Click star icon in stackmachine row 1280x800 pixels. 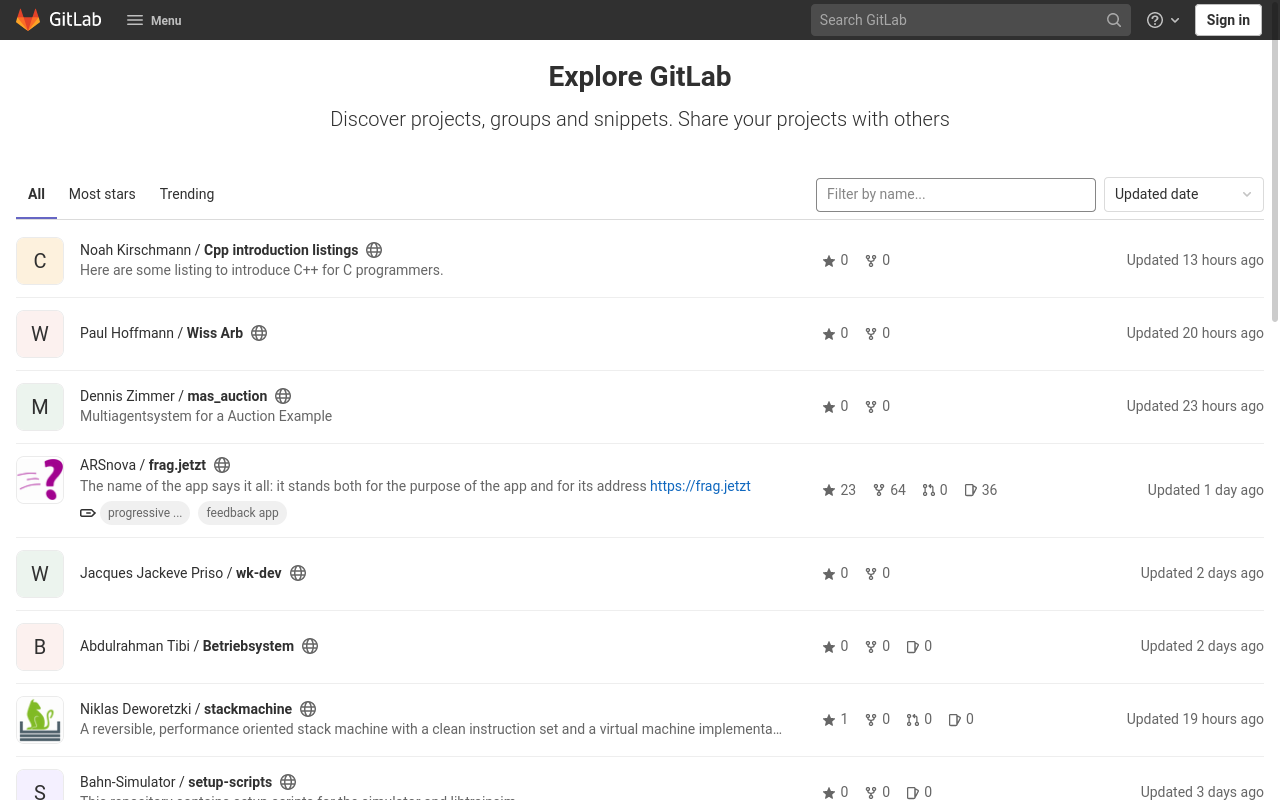[x=829, y=720]
